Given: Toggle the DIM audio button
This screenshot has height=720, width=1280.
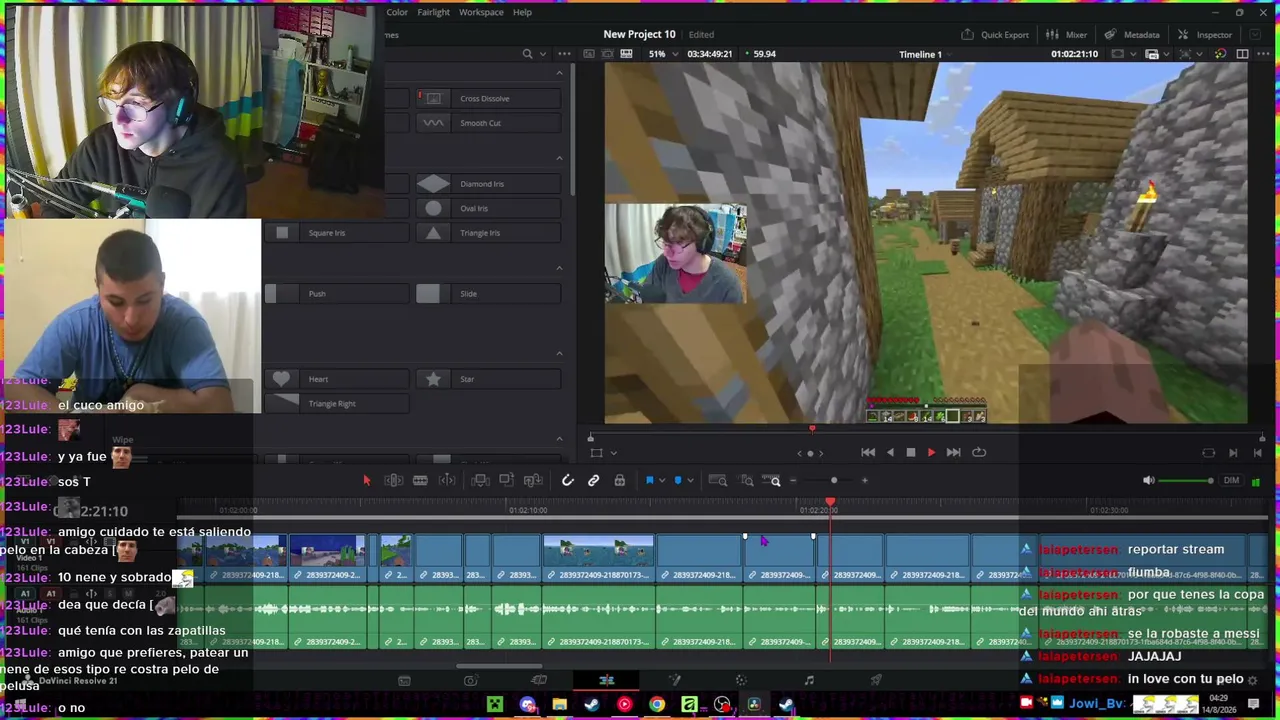Looking at the screenshot, I should pyautogui.click(x=1231, y=481).
